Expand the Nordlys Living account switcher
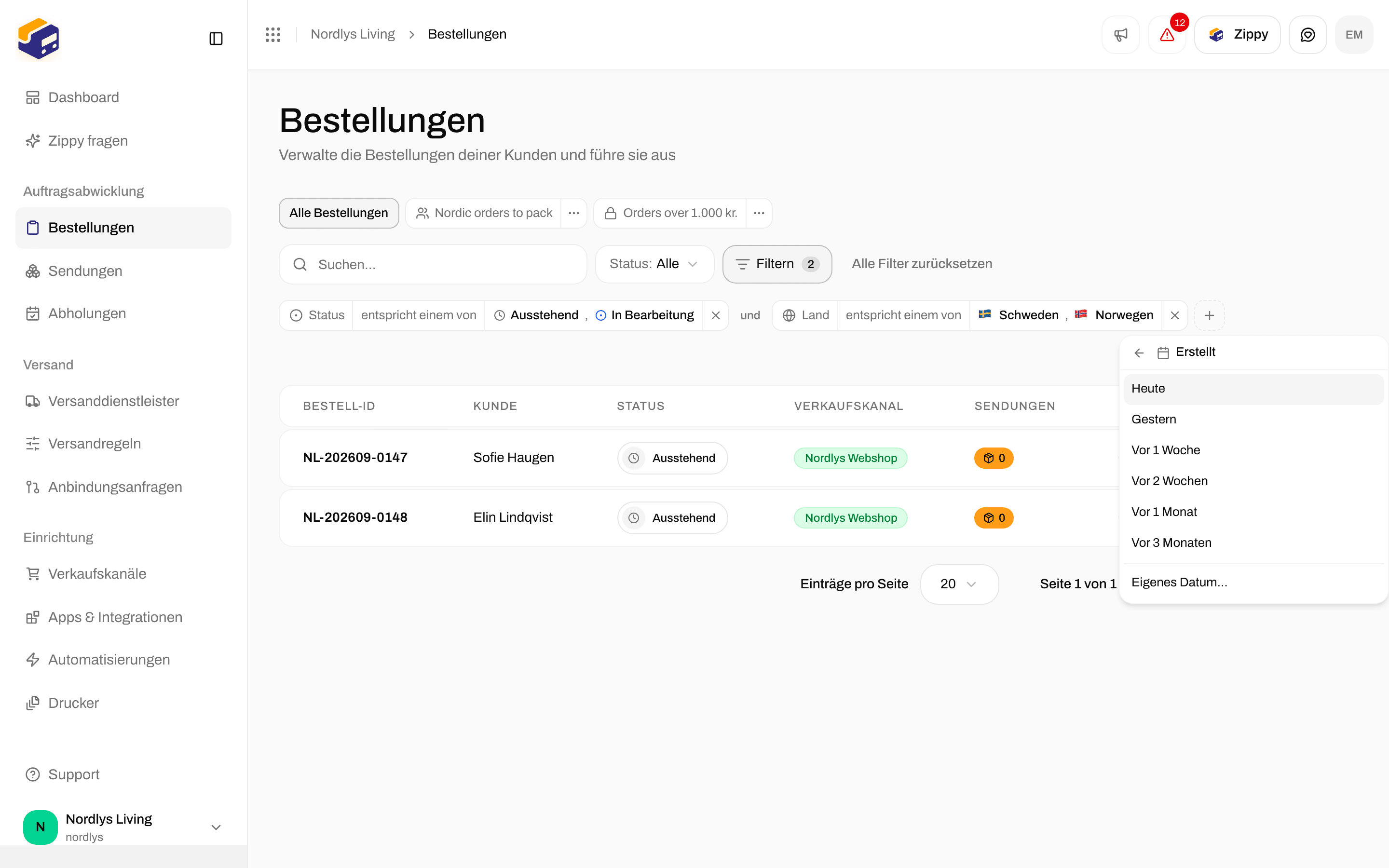Image resolution: width=1389 pixels, height=868 pixels. [123, 827]
